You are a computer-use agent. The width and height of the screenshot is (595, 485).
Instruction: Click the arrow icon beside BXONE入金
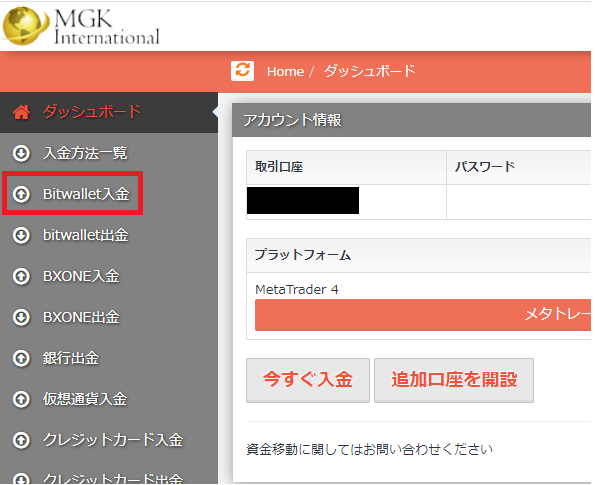tap(21, 276)
